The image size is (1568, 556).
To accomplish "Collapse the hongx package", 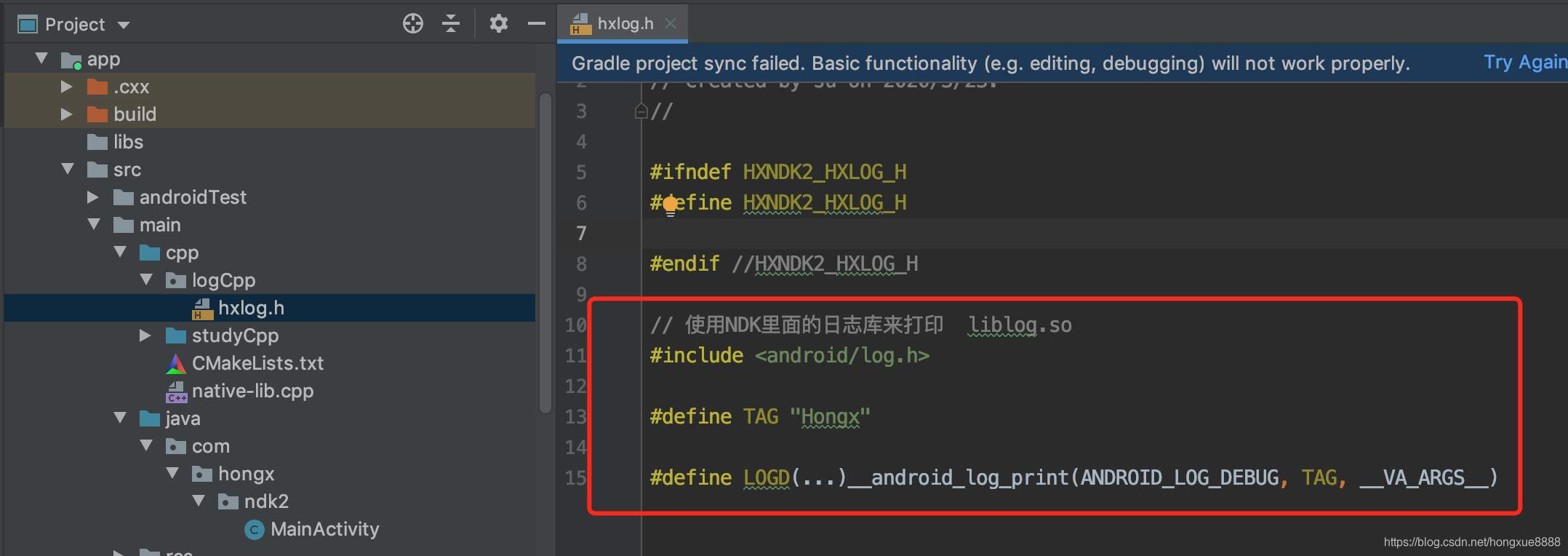I will point(172,474).
